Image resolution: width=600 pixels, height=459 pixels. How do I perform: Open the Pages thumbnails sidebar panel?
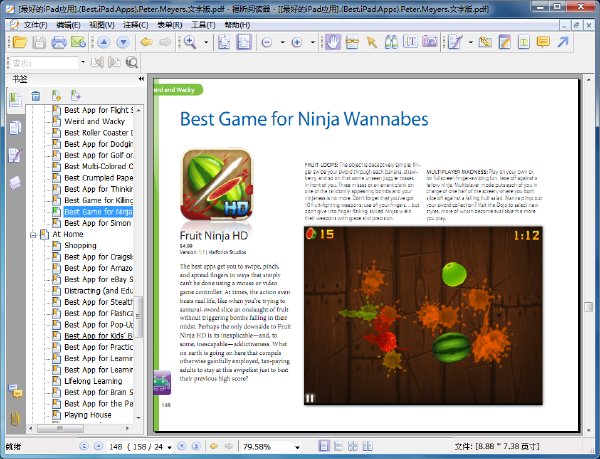pos(15,128)
